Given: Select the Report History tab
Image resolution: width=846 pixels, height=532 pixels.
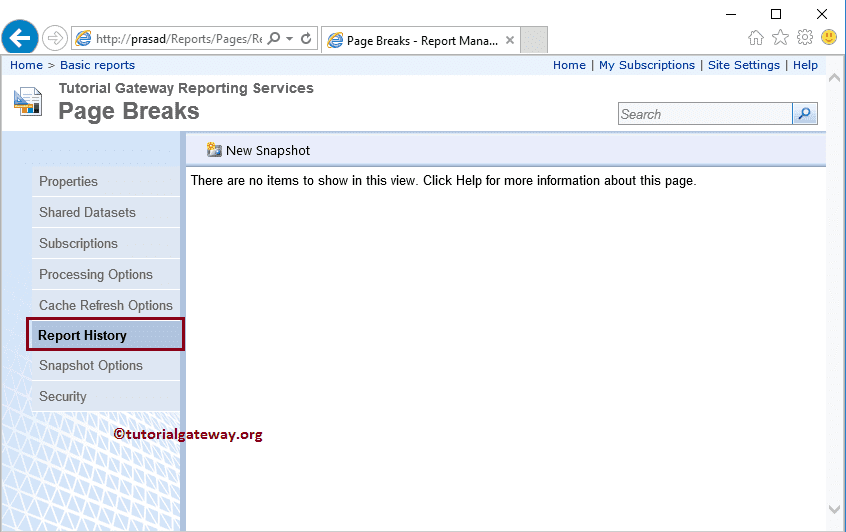Looking at the screenshot, I should click(106, 335).
